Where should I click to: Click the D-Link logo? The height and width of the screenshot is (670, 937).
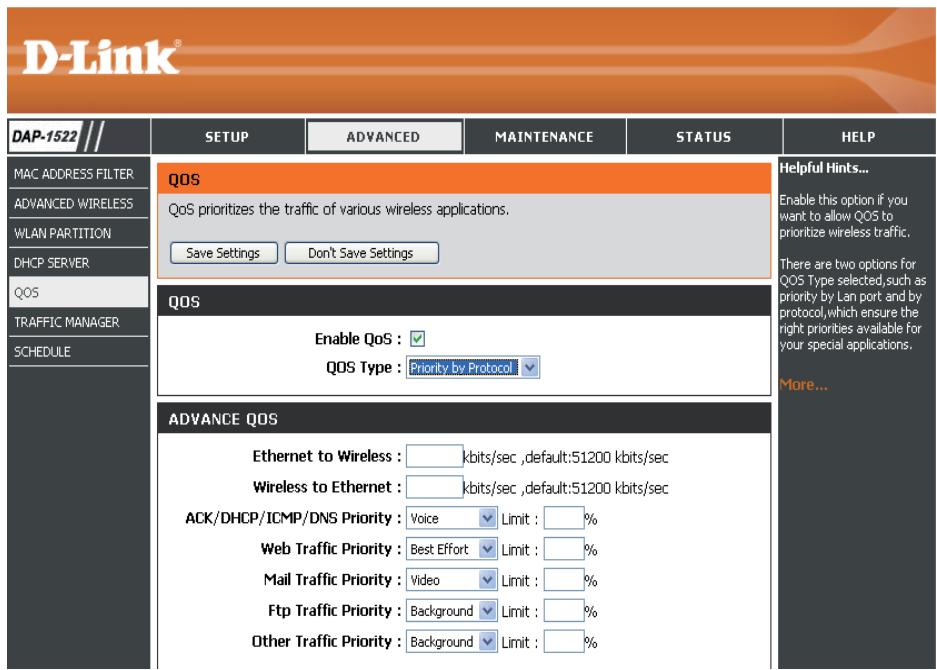(x=101, y=57)
